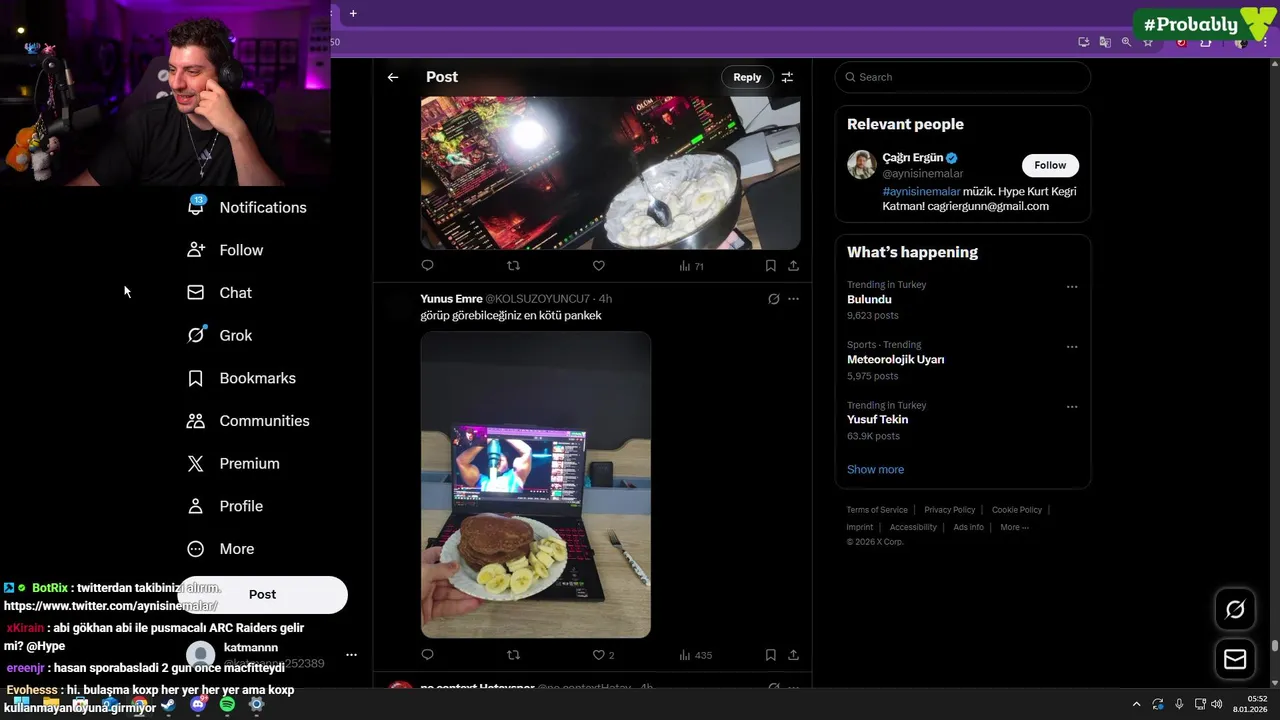Open more options for Bulundu trend

click(x=1072, y=287)
